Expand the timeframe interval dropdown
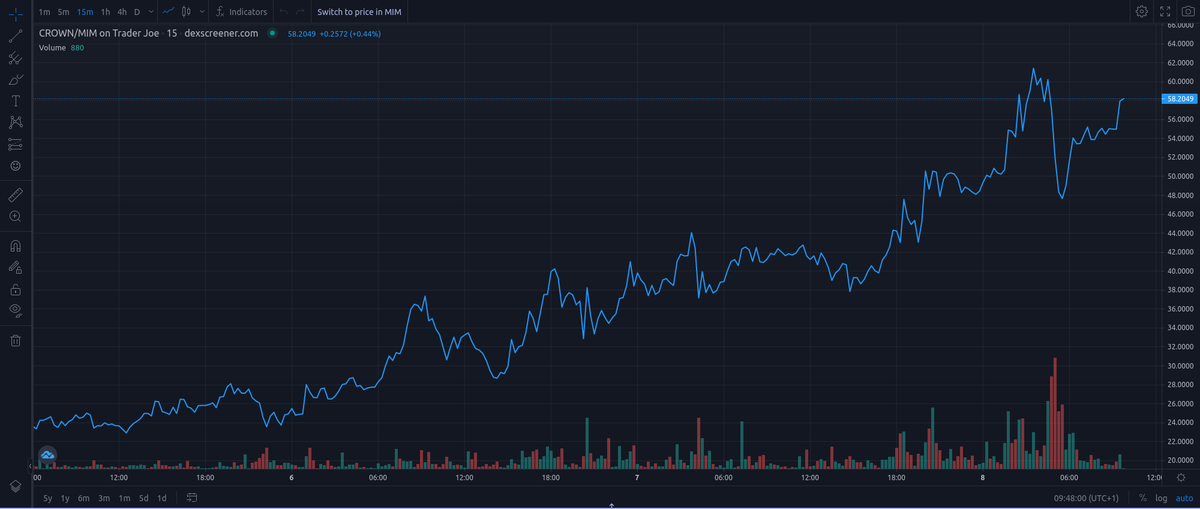 click(x=150, y=12)
